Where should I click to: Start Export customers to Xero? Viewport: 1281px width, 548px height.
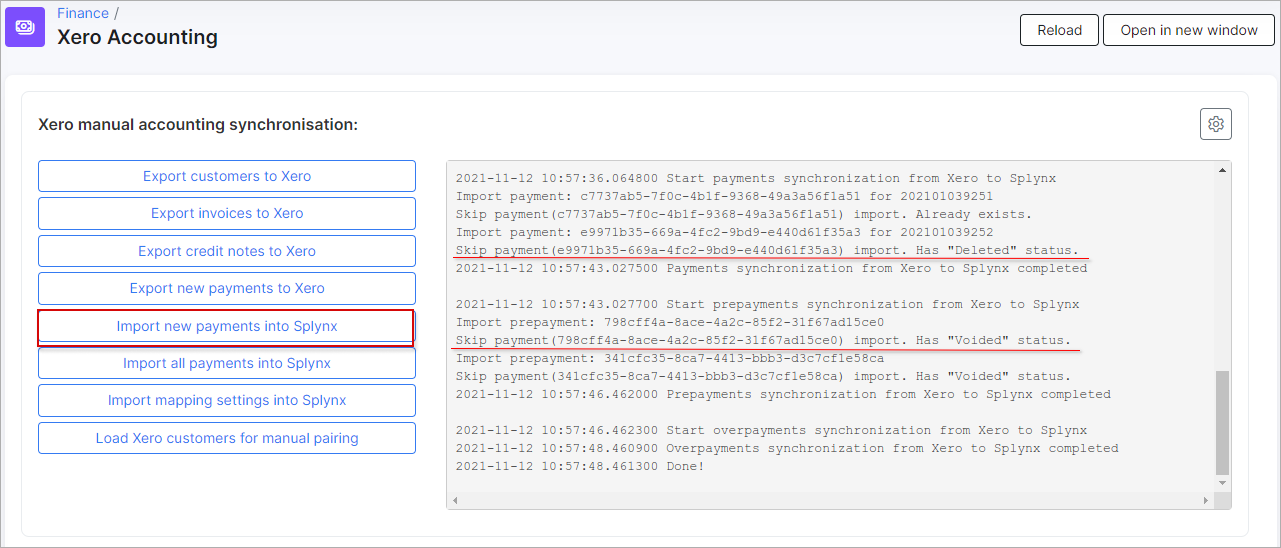(x=227, y=176)
